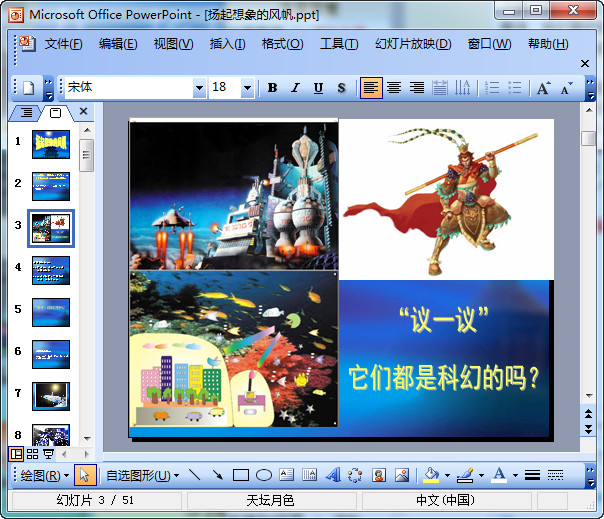This screenshot has width=604, height=519.
Task: Select slide 5 thumbnail
Action: click(x=51, y=312)
